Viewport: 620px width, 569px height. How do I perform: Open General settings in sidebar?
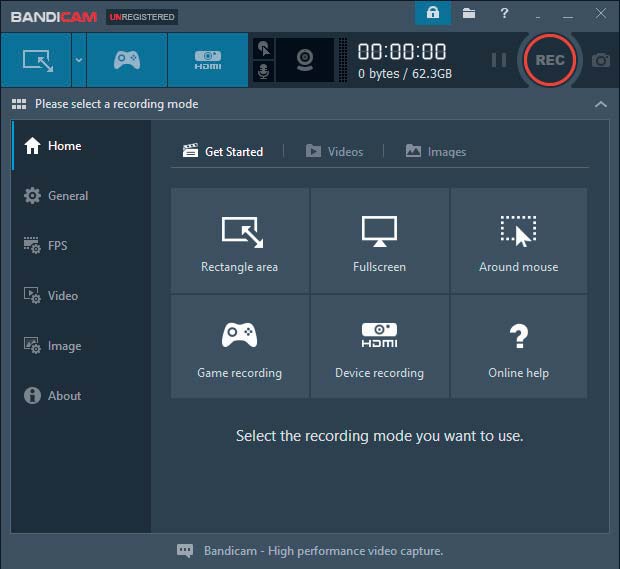(x=81, y=196)
